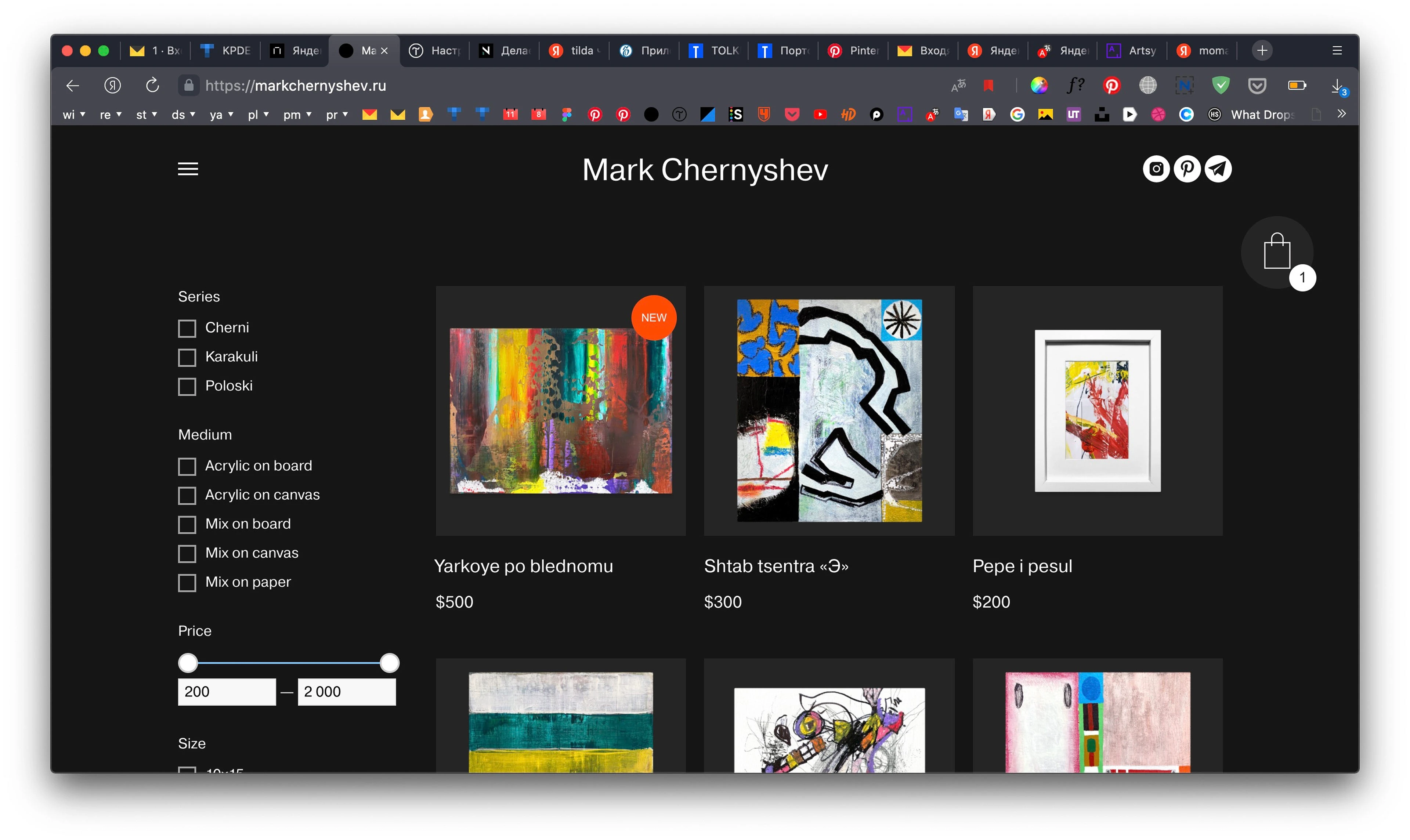
Task: Expand the wi bookmarks folder
Action: tap(73, 114)
